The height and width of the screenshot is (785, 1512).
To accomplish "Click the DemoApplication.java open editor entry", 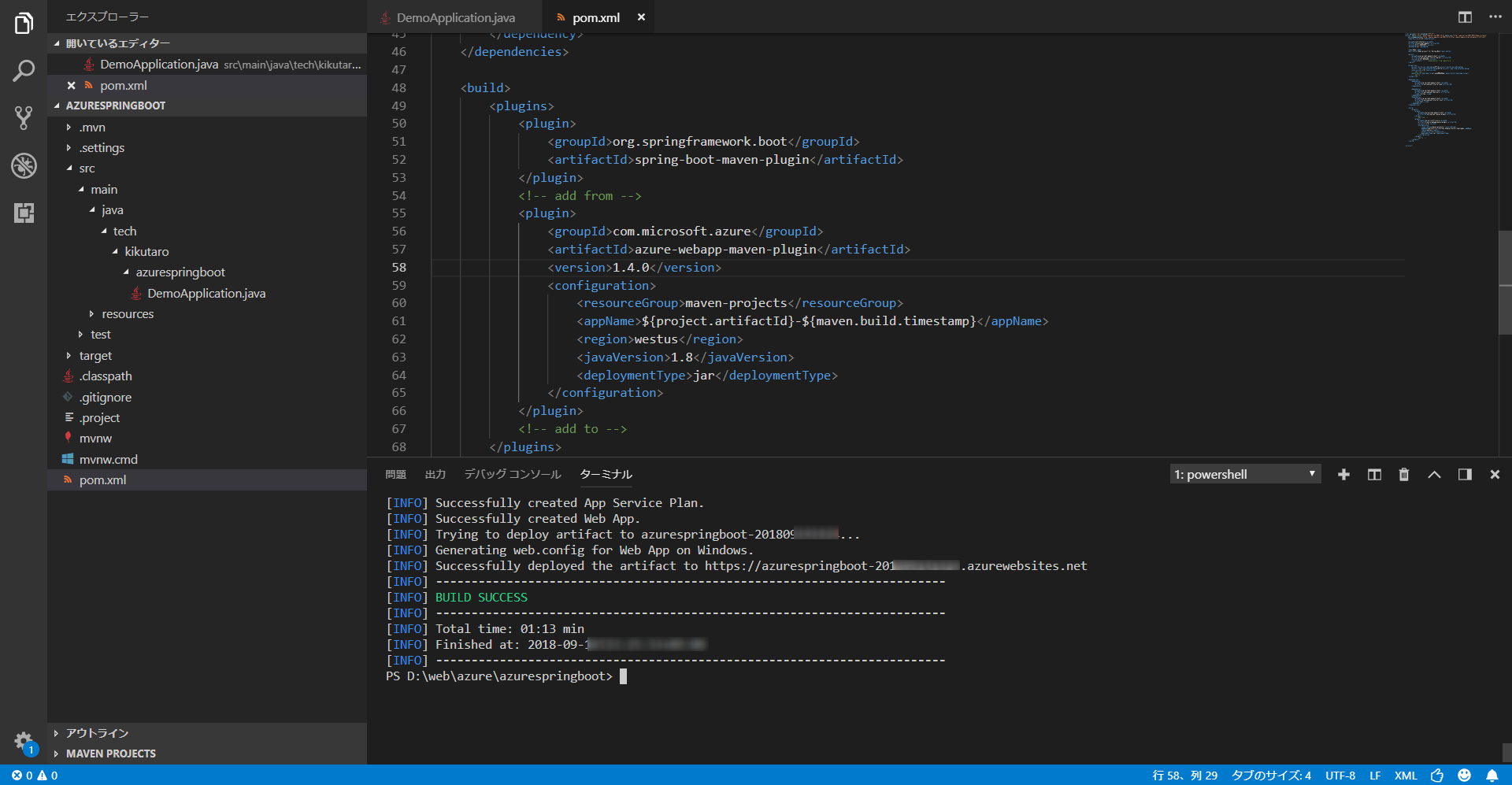I will click(207, 65).
